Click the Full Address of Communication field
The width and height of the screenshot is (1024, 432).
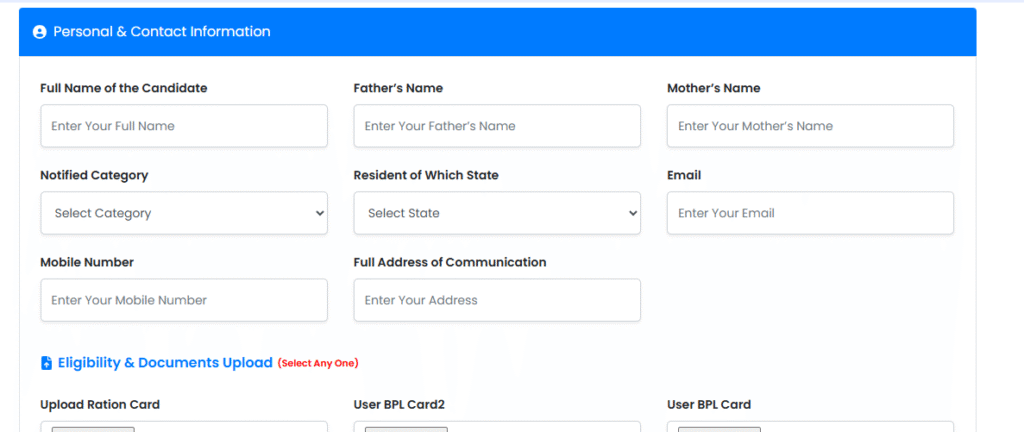(497, 300)
